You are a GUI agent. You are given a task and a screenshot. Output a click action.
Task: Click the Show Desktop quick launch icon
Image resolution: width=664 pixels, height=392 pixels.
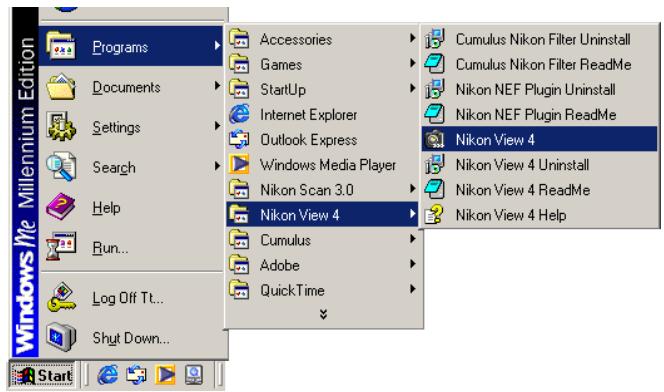(194, 375)
